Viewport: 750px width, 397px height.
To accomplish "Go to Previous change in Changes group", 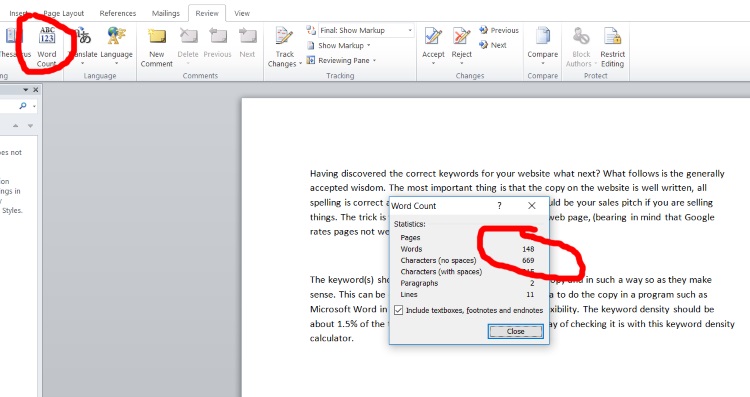I will (498, 30).
